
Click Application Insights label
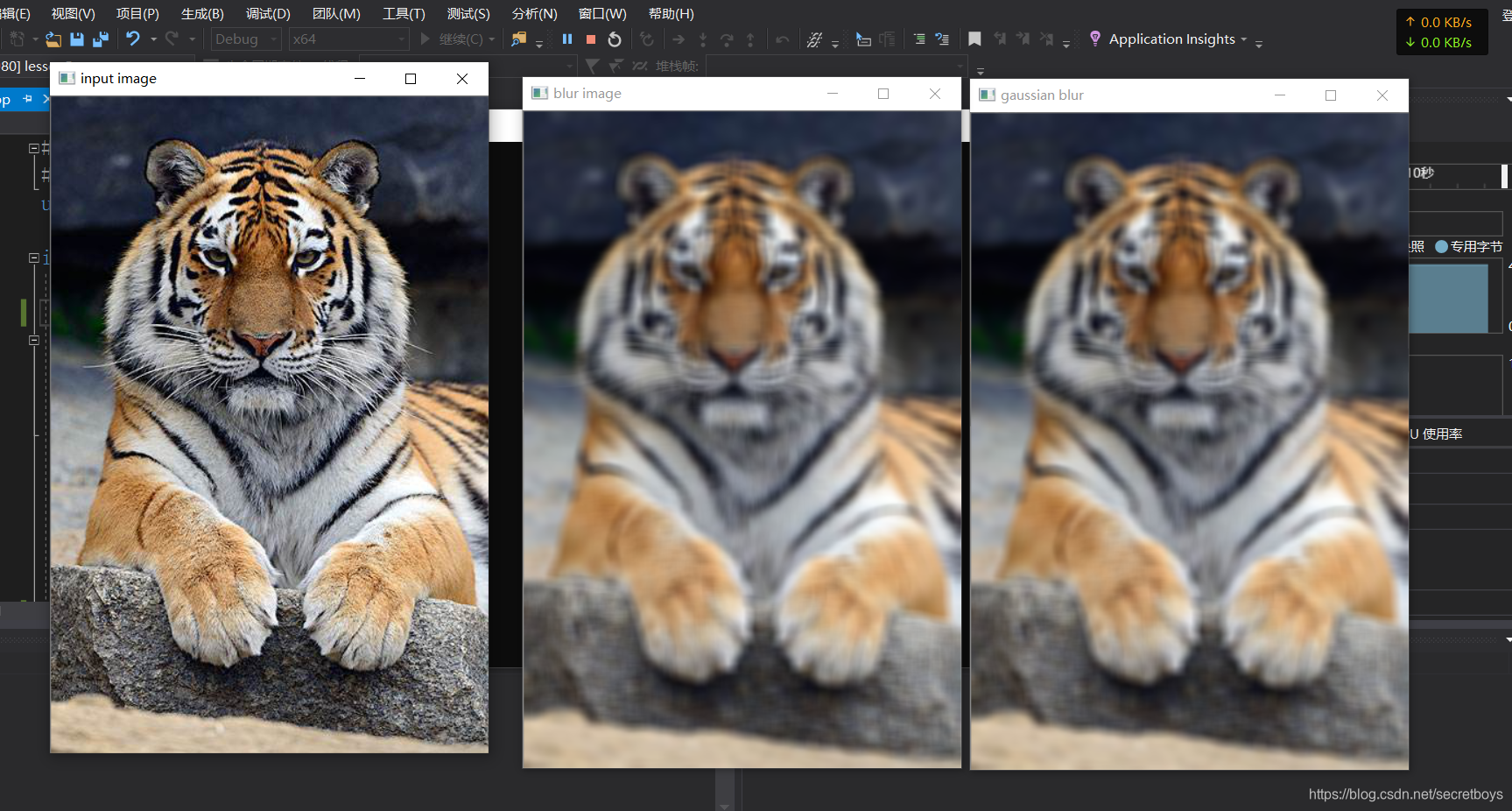pyautogui.click(x=1171, y=39)
